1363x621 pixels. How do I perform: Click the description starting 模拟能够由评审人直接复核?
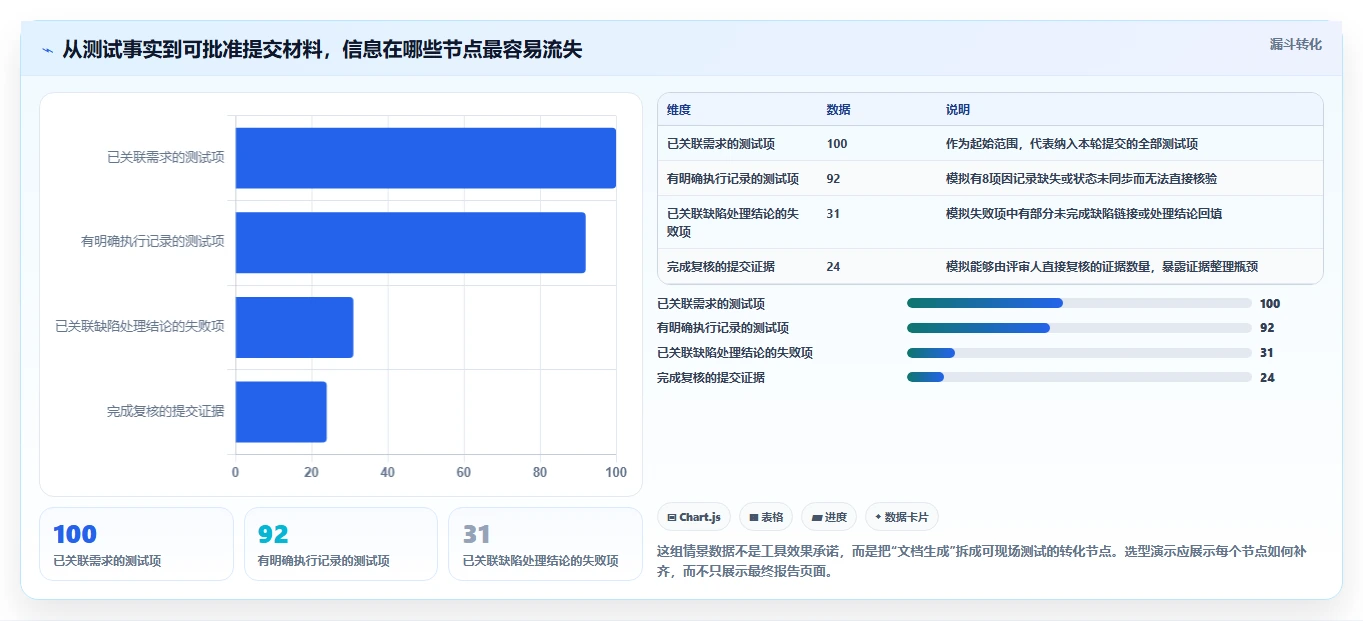(x=1102, y=267)
